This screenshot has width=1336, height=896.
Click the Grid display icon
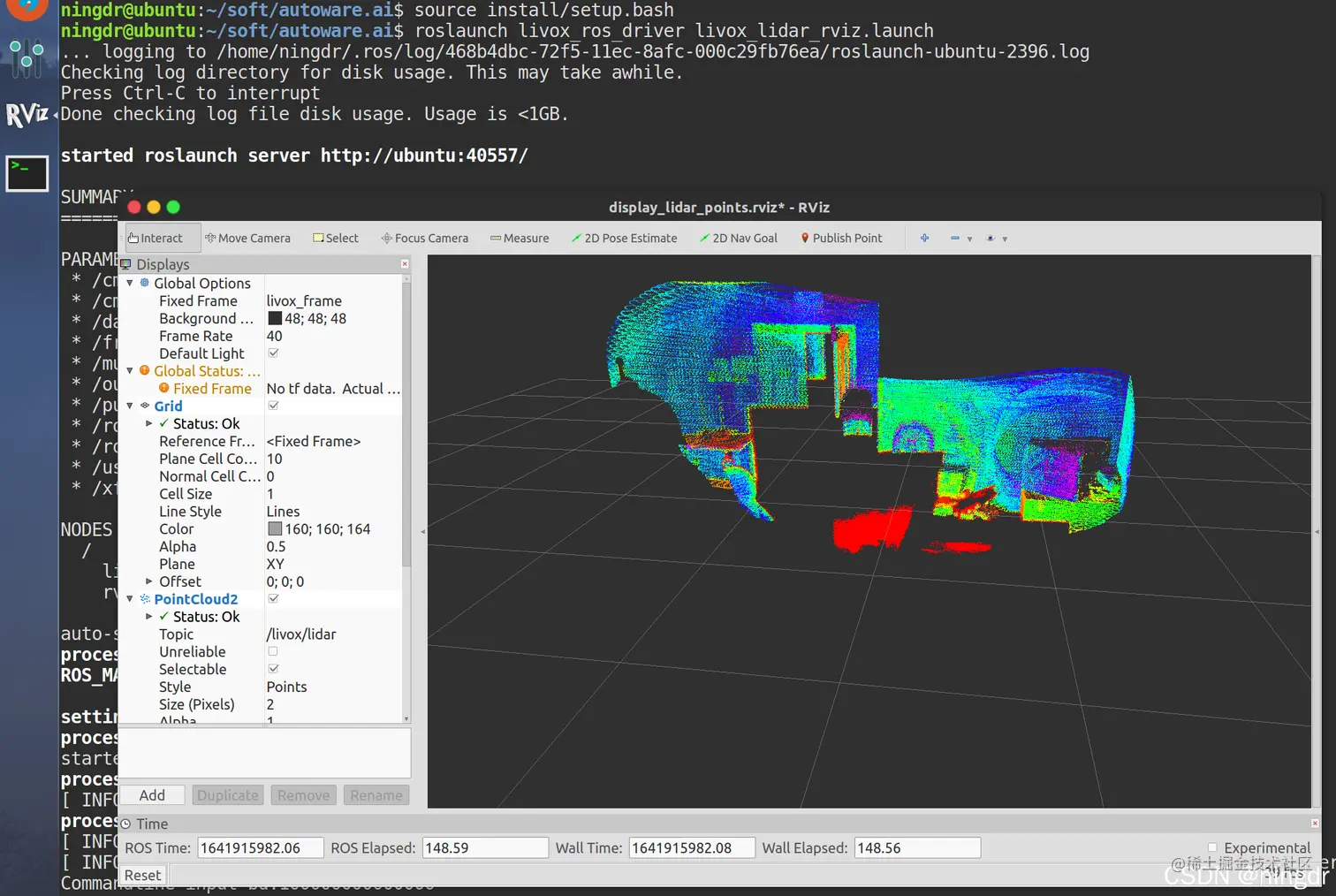[145, 406]
